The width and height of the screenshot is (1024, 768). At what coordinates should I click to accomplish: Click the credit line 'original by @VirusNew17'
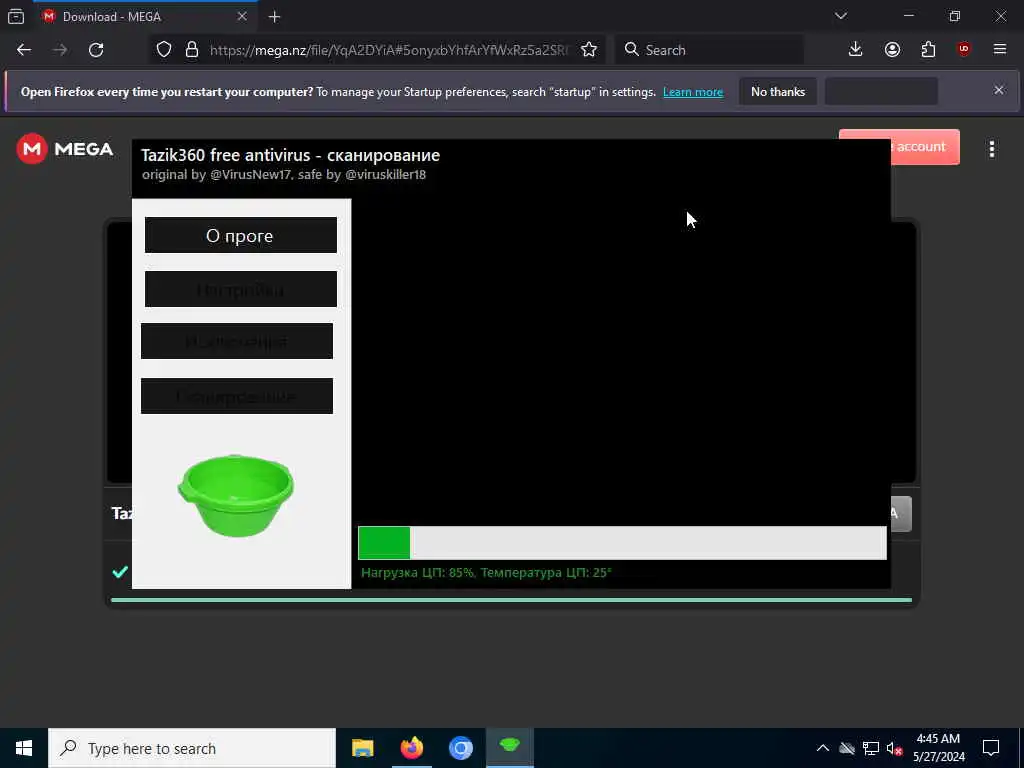coord(216,175)
